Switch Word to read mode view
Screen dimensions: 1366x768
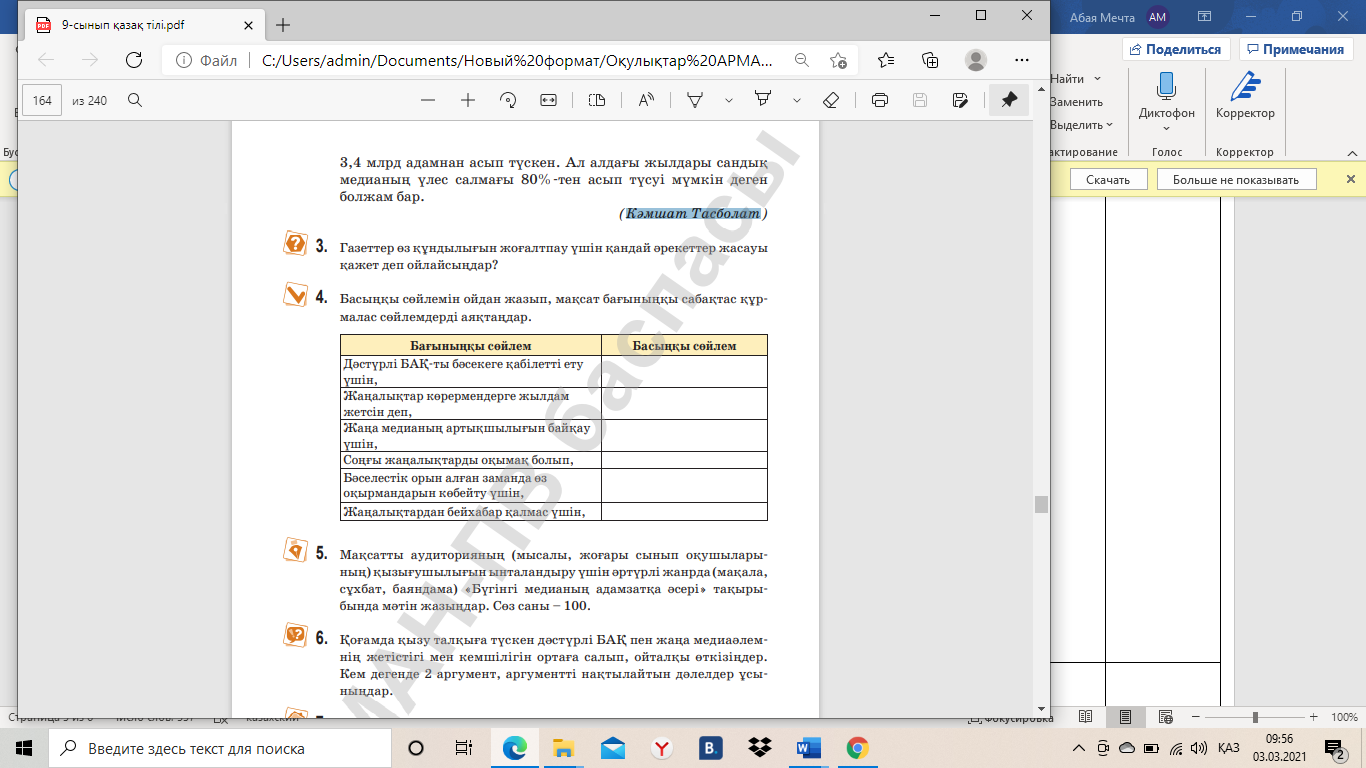(1085, 717)
